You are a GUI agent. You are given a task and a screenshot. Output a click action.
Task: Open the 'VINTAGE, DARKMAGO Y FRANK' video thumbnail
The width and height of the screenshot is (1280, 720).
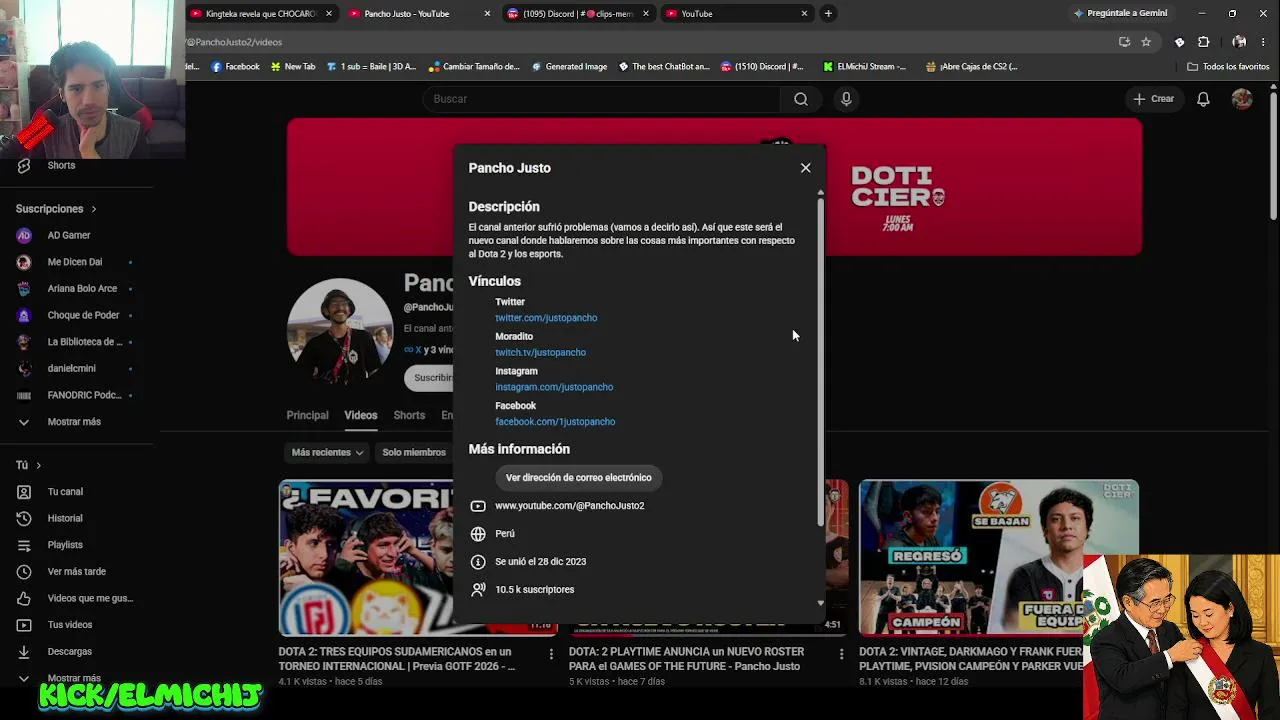[998, 558]
